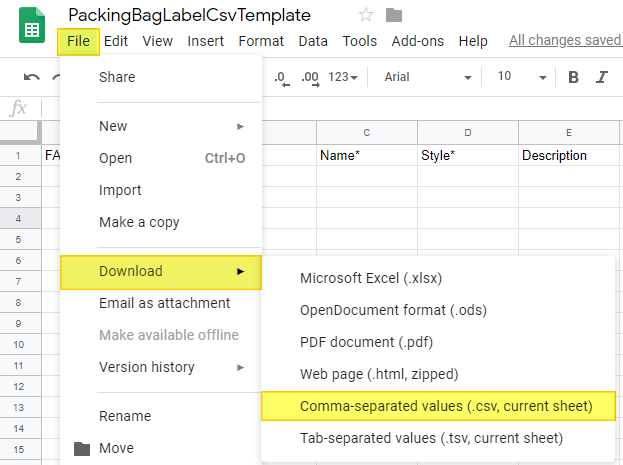Screen dimensions: 623x465
Task: Open the File menu
Action: coord(78,41)
